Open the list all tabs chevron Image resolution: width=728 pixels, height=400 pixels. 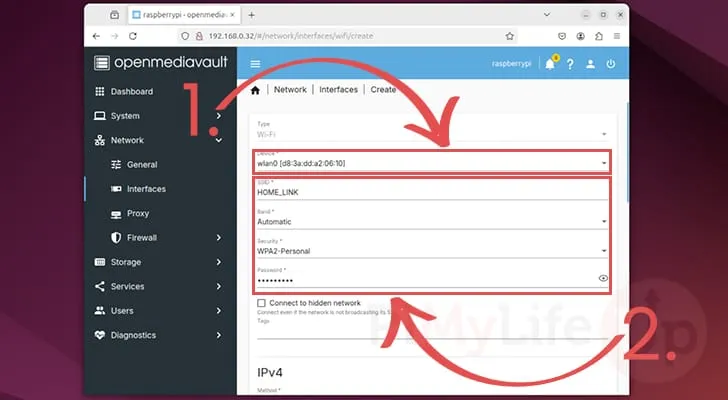(547, 15)
